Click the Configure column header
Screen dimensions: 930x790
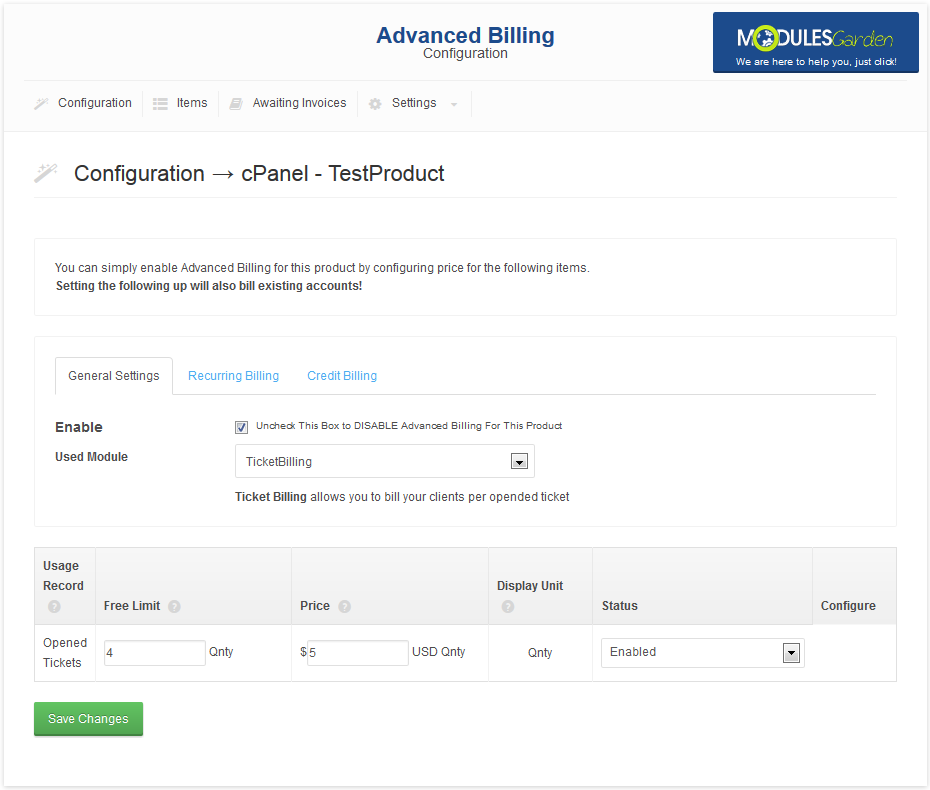point(848,606)
